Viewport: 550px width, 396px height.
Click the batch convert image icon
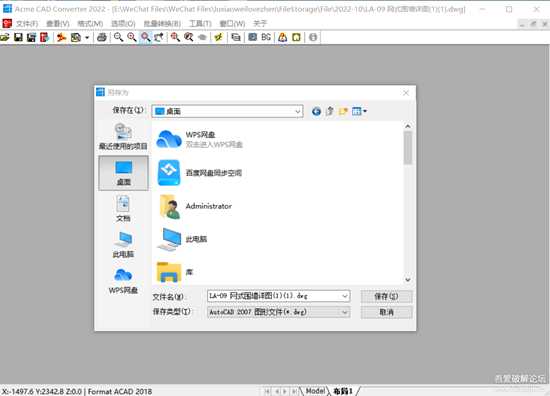pyautogui.click(x=76, y=37)
